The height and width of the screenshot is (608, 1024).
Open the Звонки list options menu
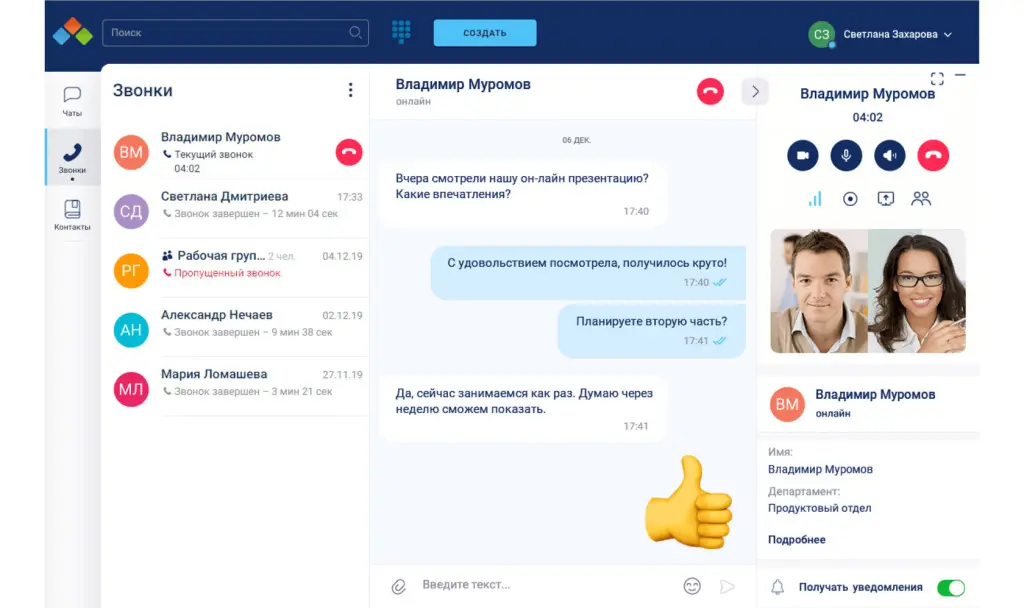tap(351, 90)
